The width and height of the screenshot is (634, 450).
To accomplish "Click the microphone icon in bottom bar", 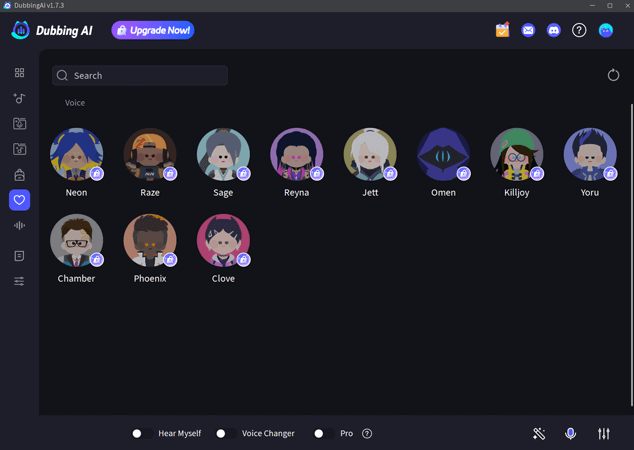I will pos(571,434).
